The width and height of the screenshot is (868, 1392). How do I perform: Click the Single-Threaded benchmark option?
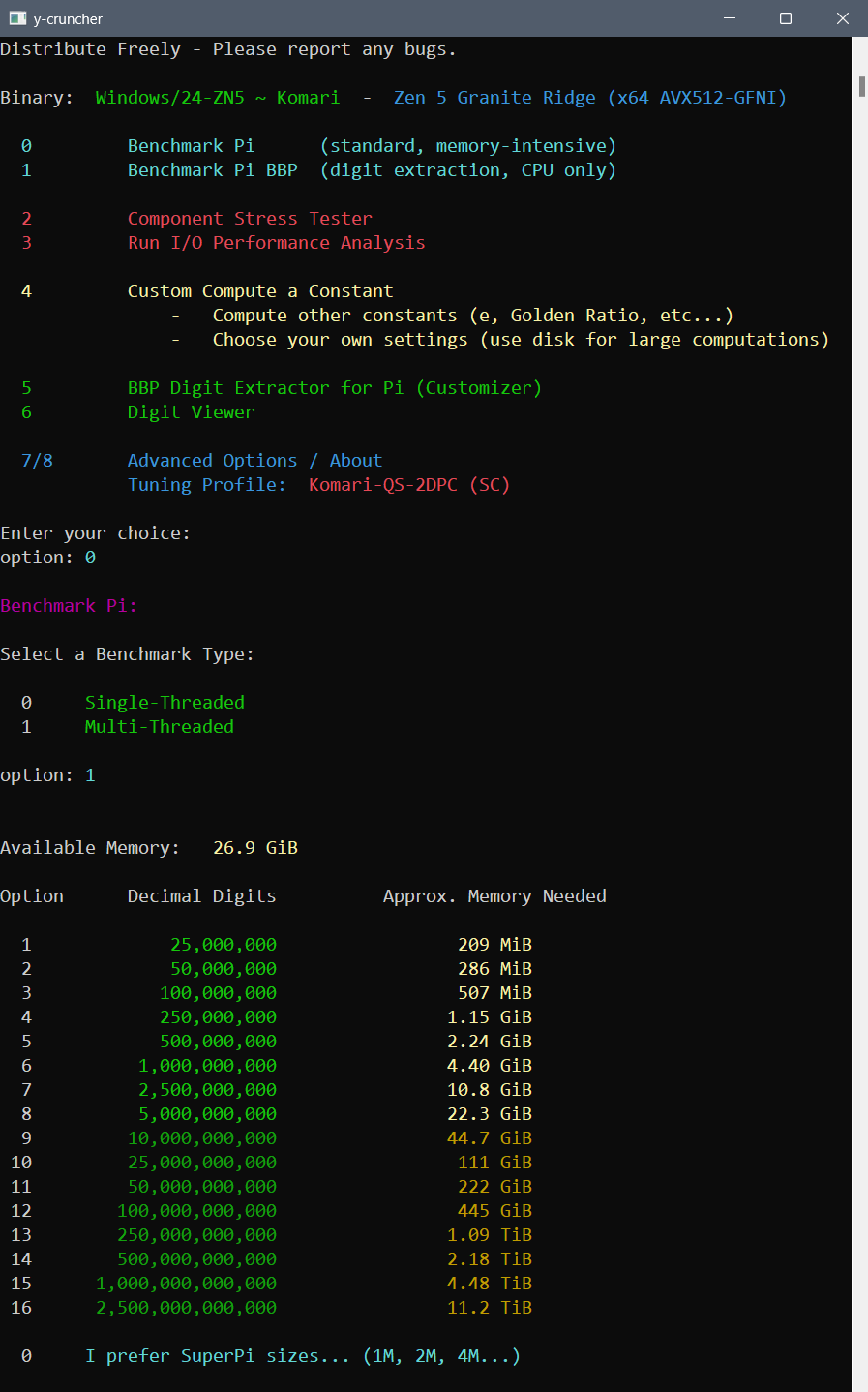[165, 703]
